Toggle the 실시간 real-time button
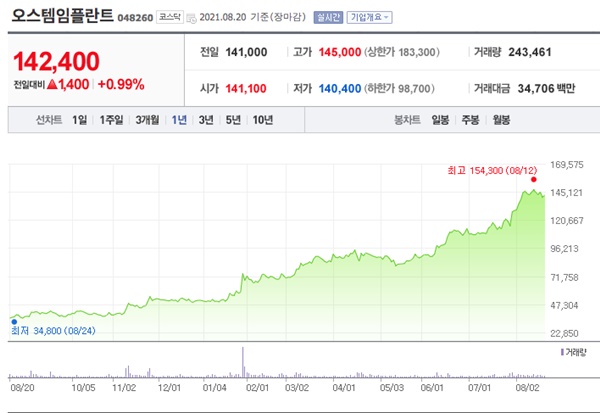 click(328, 17)
